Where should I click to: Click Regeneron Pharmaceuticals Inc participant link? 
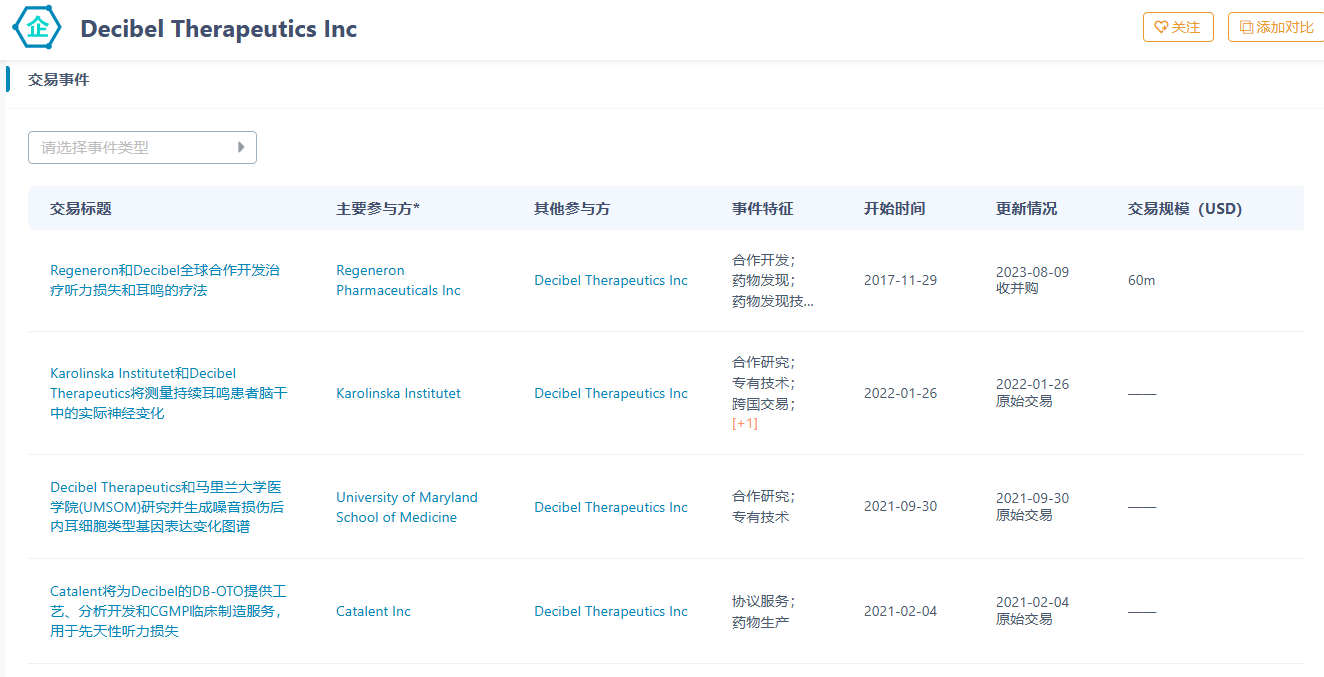tap(398, 280)
